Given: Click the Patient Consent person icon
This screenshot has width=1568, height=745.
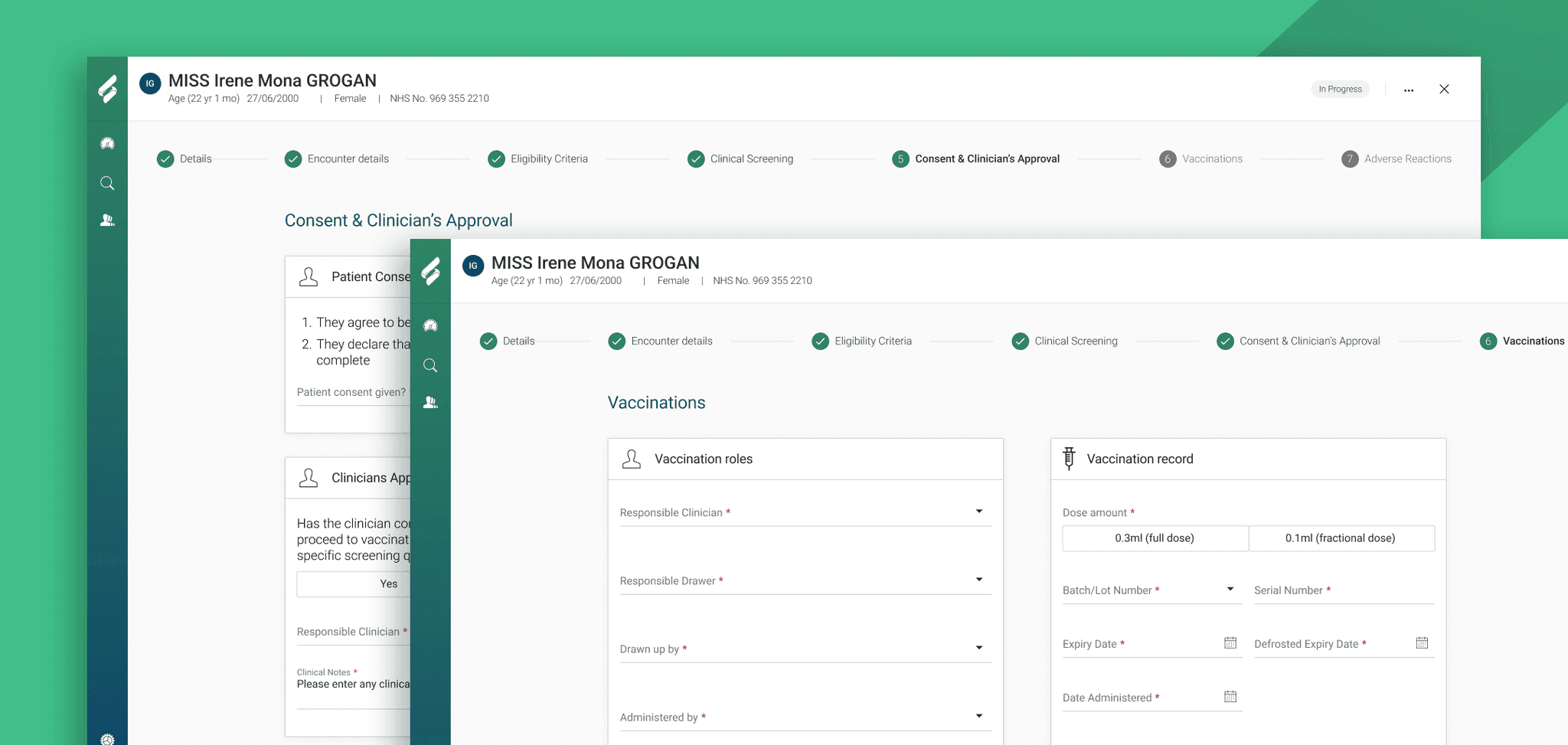Looking at the screenshot, I should click(309, 276).
